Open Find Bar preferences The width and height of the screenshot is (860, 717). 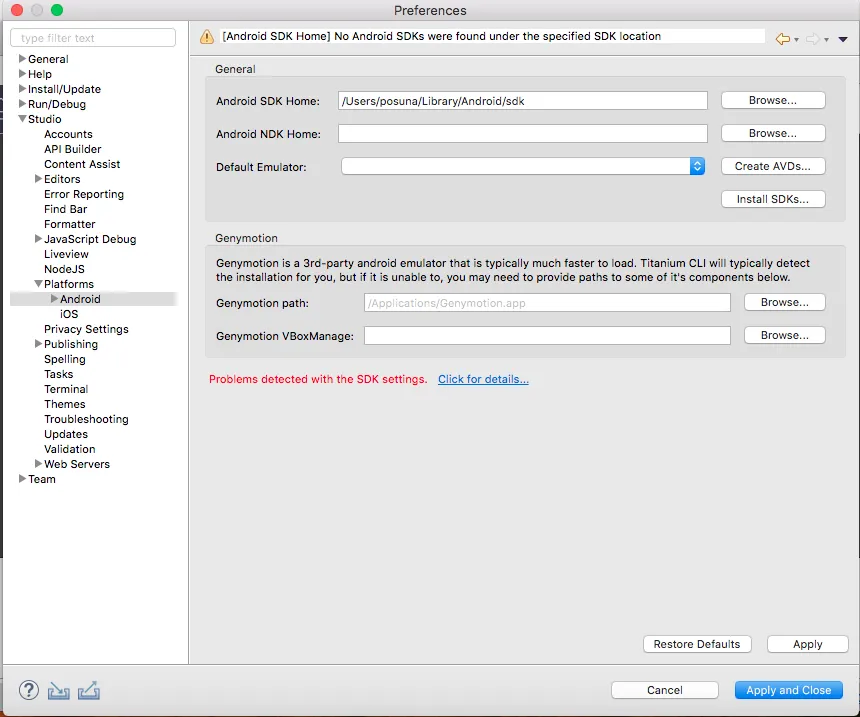[x=65, y=209]
